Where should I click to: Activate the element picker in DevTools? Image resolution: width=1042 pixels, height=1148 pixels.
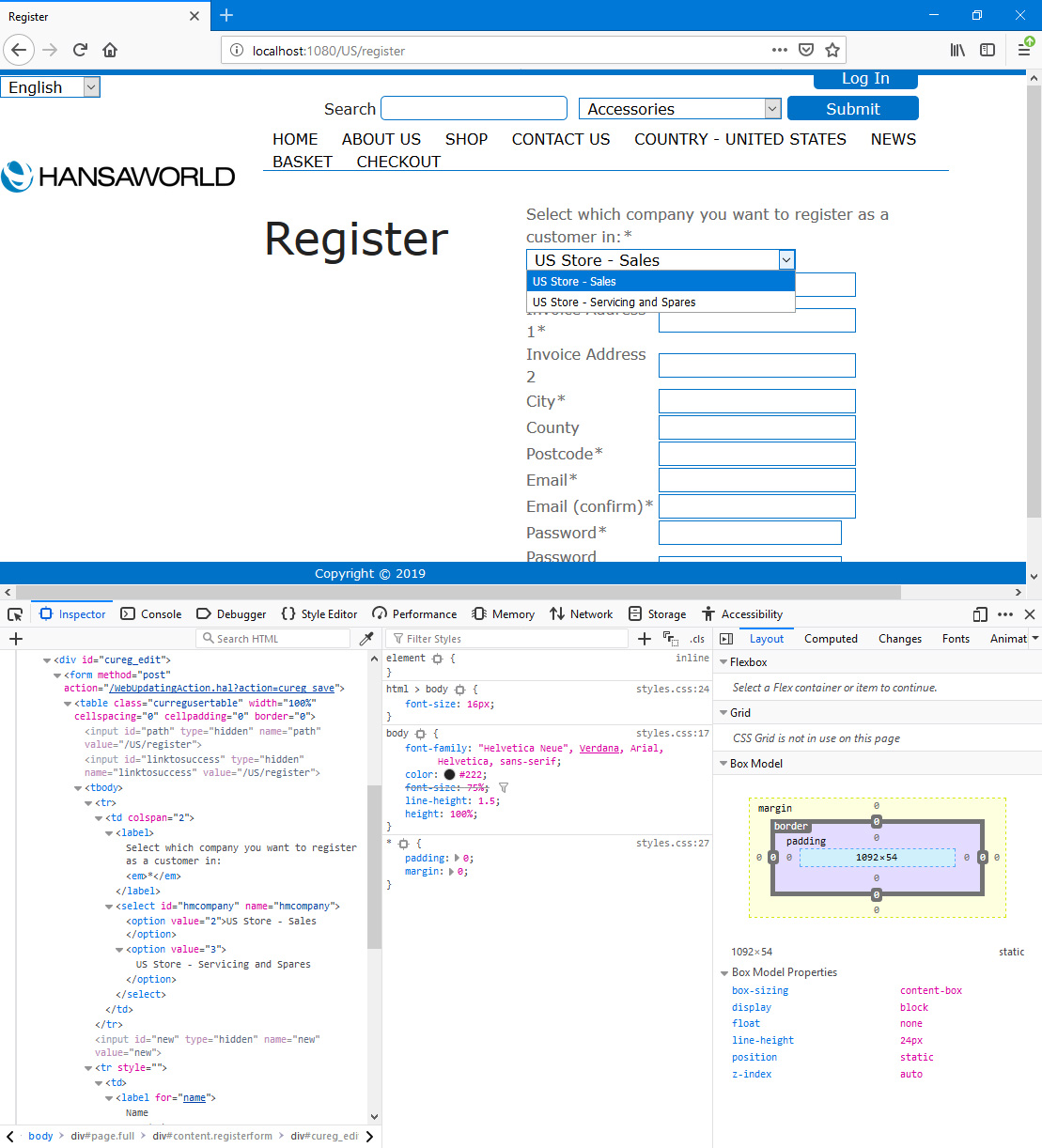pos(15,614)
